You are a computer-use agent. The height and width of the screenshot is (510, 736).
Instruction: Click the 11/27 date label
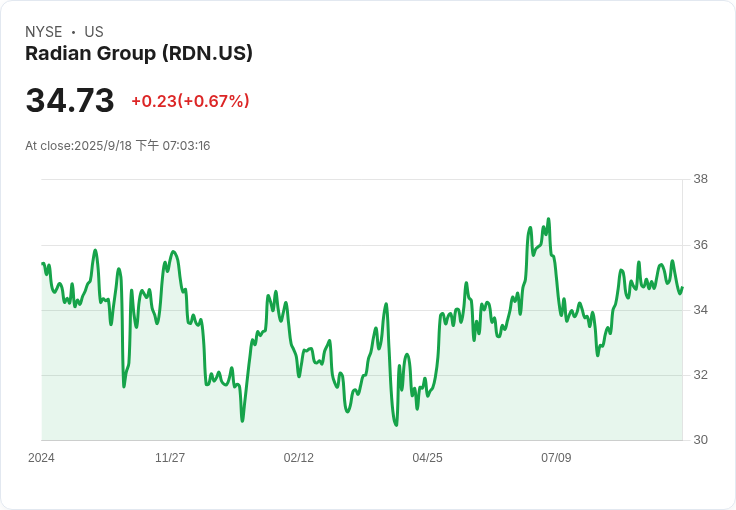point(170,458)
